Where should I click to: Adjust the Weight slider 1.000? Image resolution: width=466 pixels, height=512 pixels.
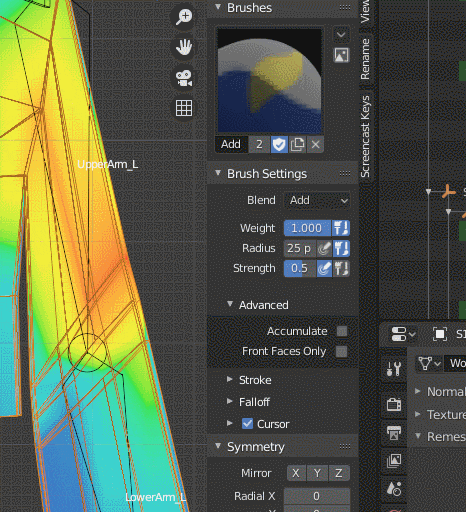coord(307,228)
